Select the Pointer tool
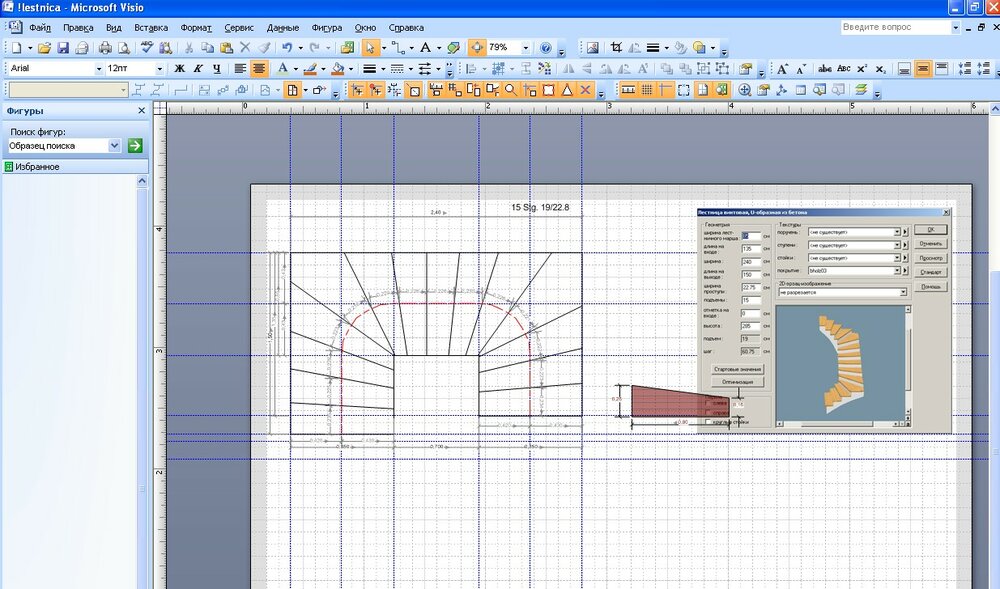The height and width of the screenshot is (589, 1000). point(370,47)
